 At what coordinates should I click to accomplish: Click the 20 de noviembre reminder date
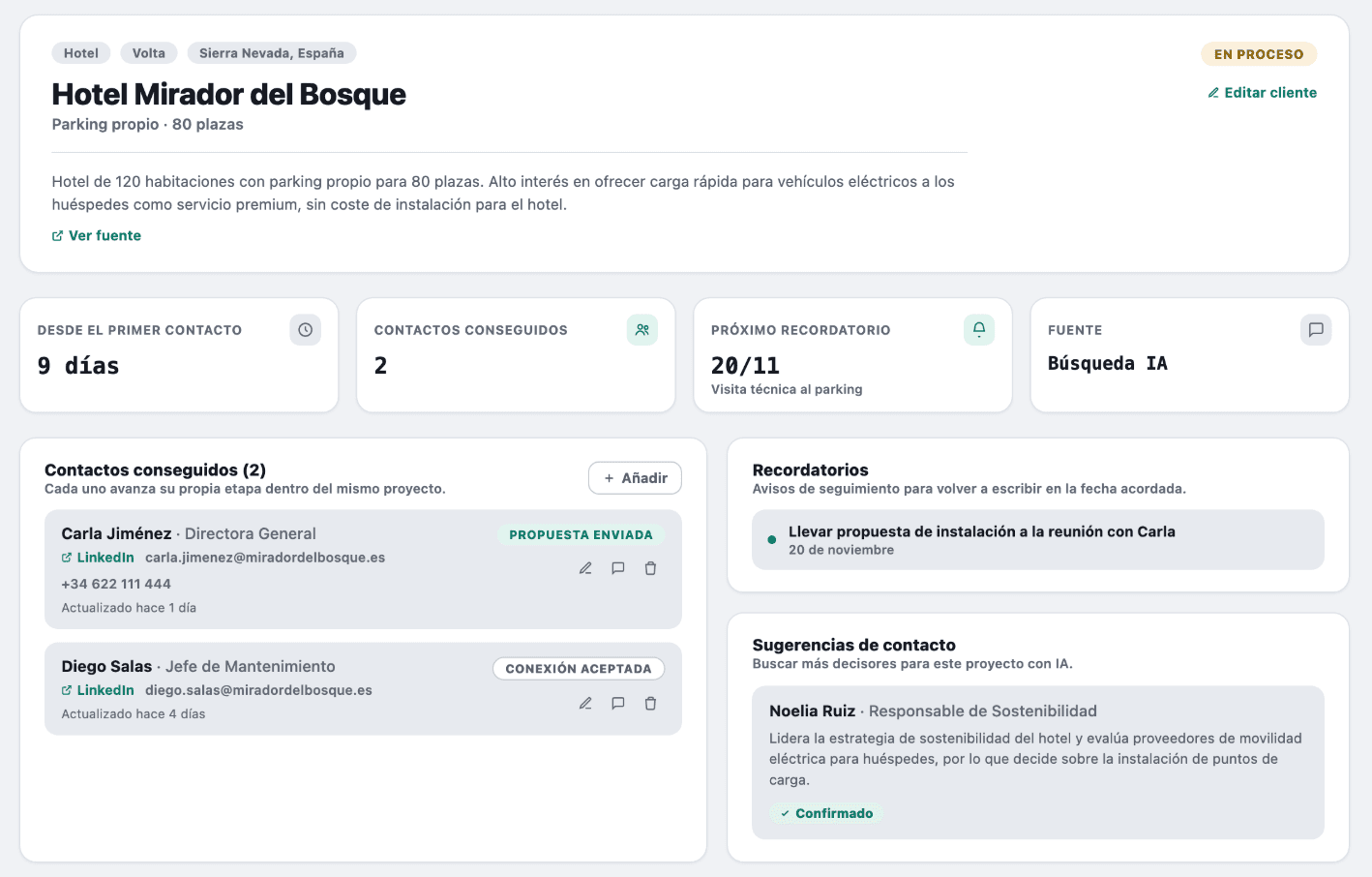(x=841, y=550)
